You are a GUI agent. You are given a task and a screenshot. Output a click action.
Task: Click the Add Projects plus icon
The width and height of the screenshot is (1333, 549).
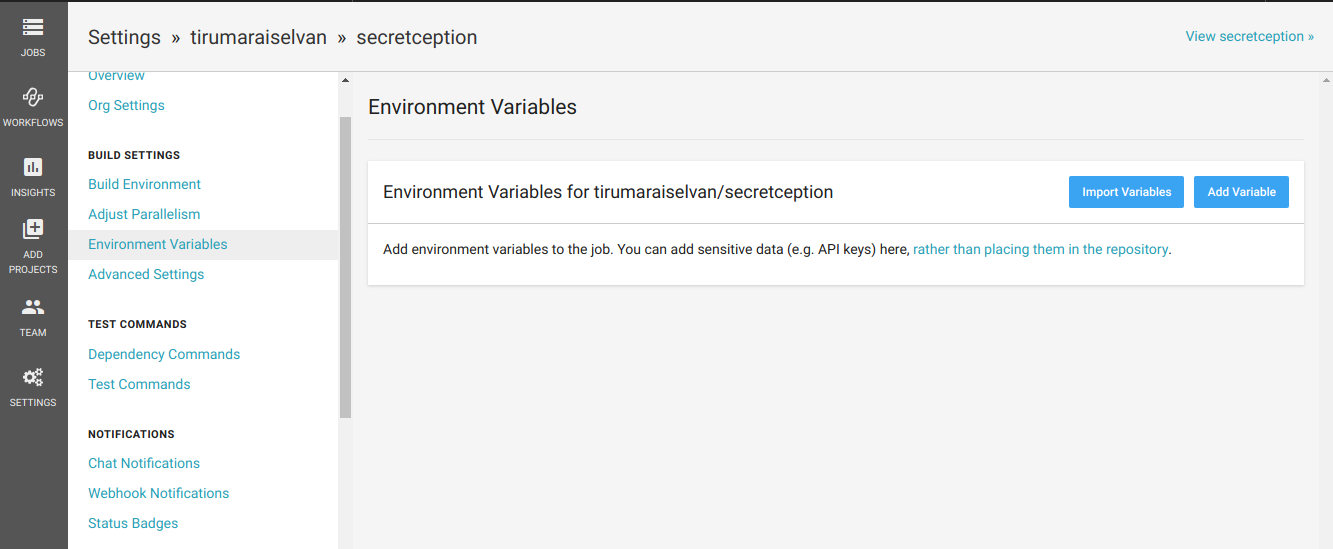(x=33, y=229)
